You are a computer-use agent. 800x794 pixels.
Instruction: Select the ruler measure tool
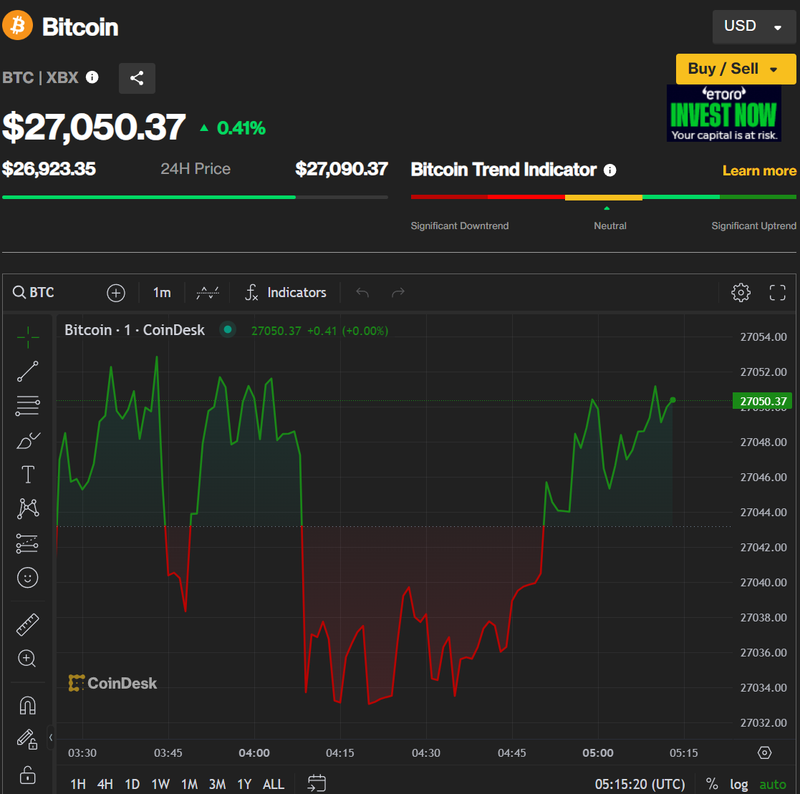tap(28, 625)
